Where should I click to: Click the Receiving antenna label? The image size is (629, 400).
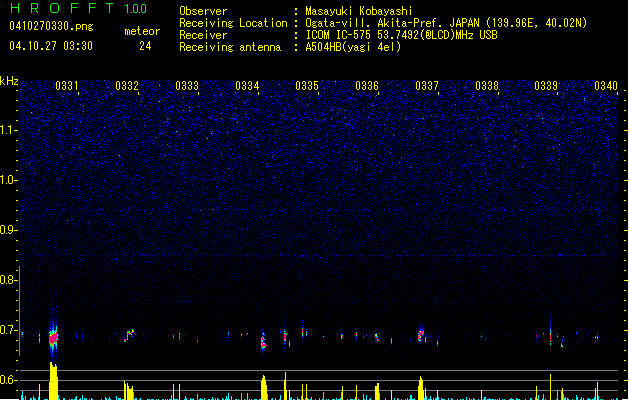tap(230, 47)
